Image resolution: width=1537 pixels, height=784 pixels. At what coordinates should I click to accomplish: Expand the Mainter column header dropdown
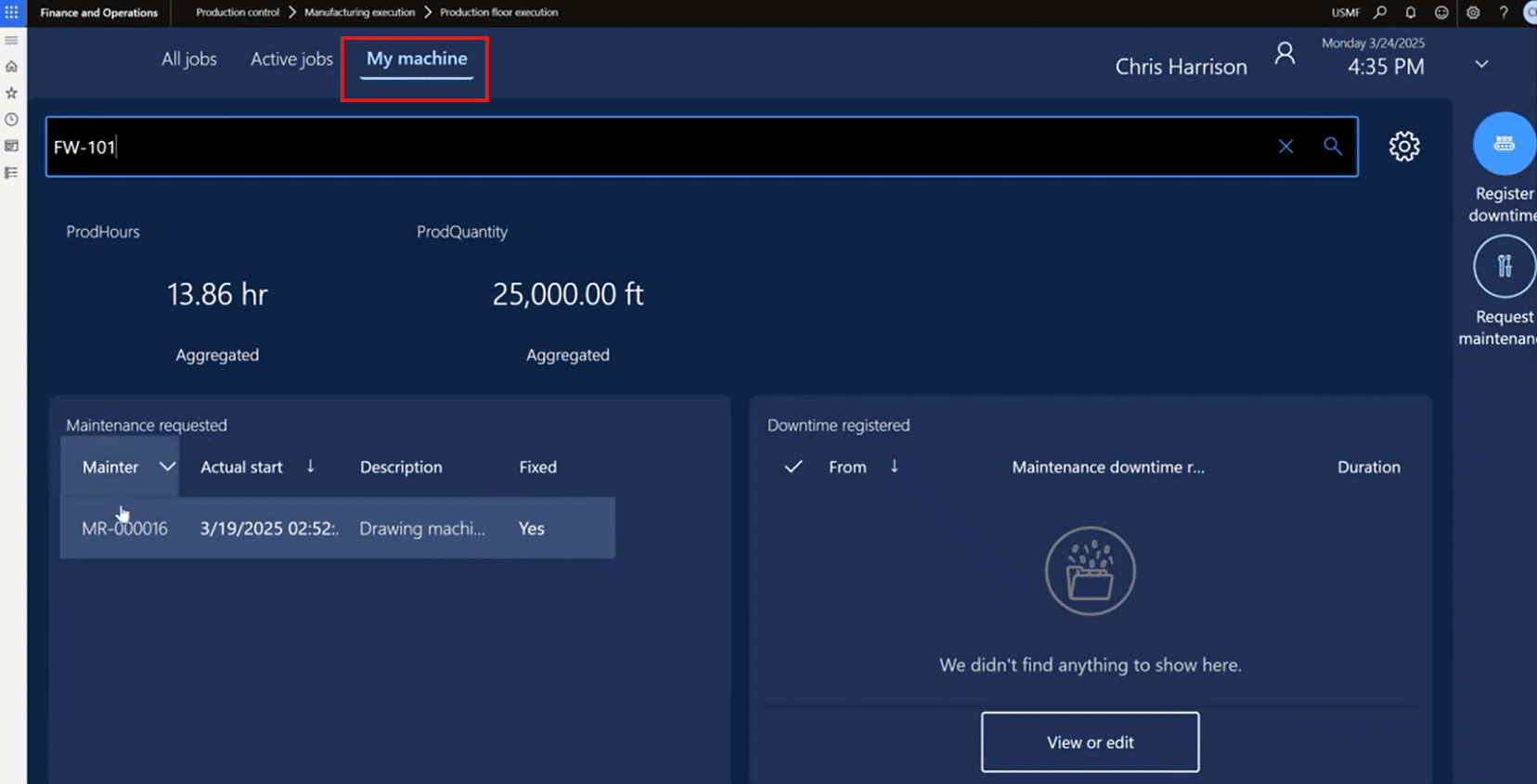coord(167,467)
